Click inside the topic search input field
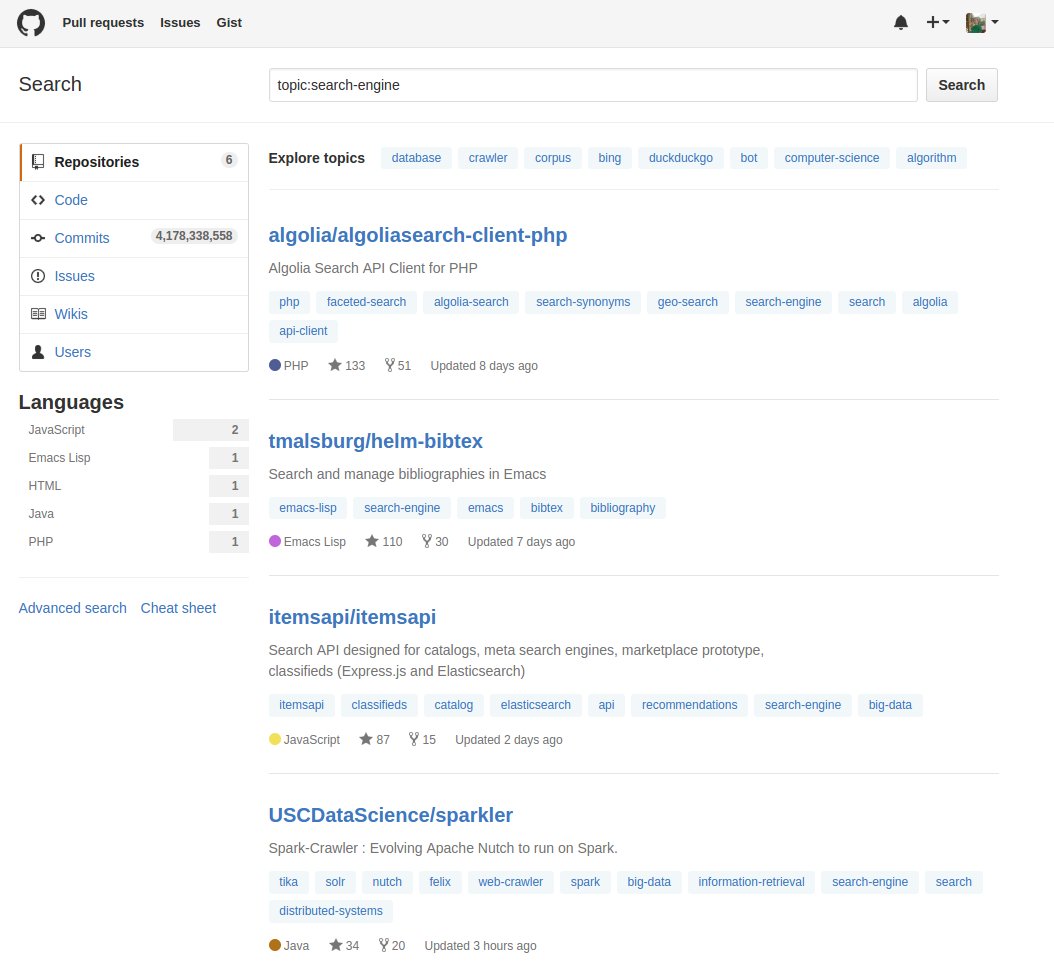The height and width of the screenshot is (967, 1054). point(592,85)
